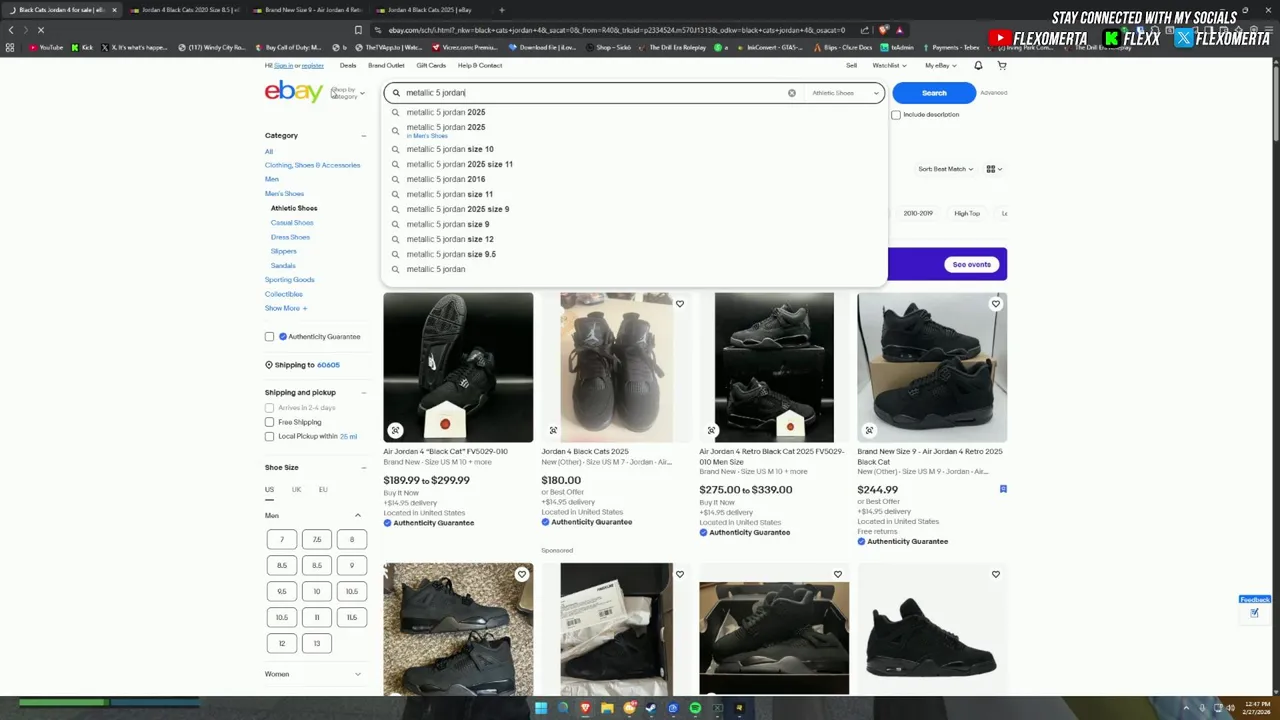Switch to Brand New Size 9 browser tab

point(308,10)
